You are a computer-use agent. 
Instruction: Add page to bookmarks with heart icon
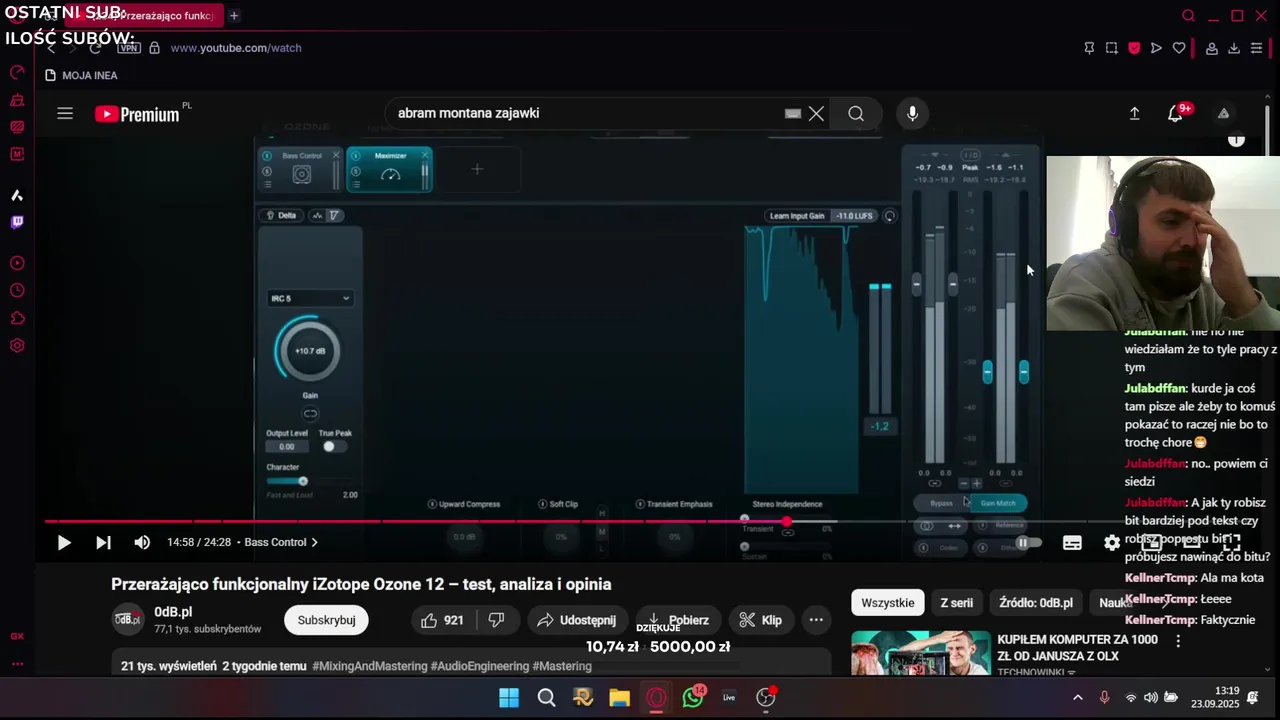point(1179,47)
